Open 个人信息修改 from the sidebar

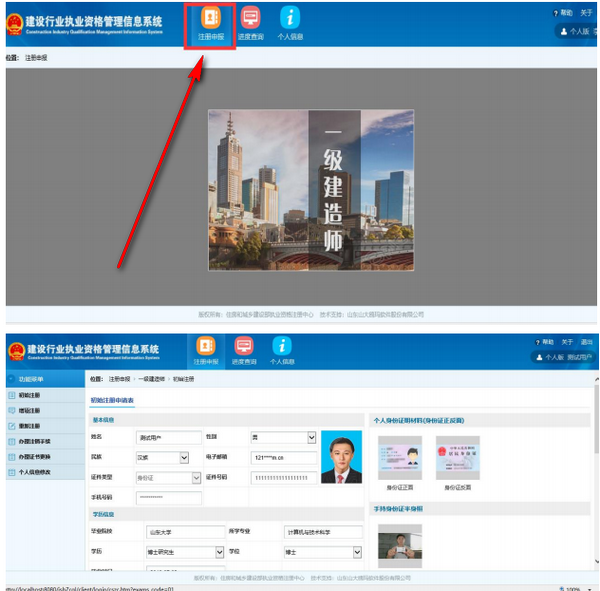click(34, 470)
